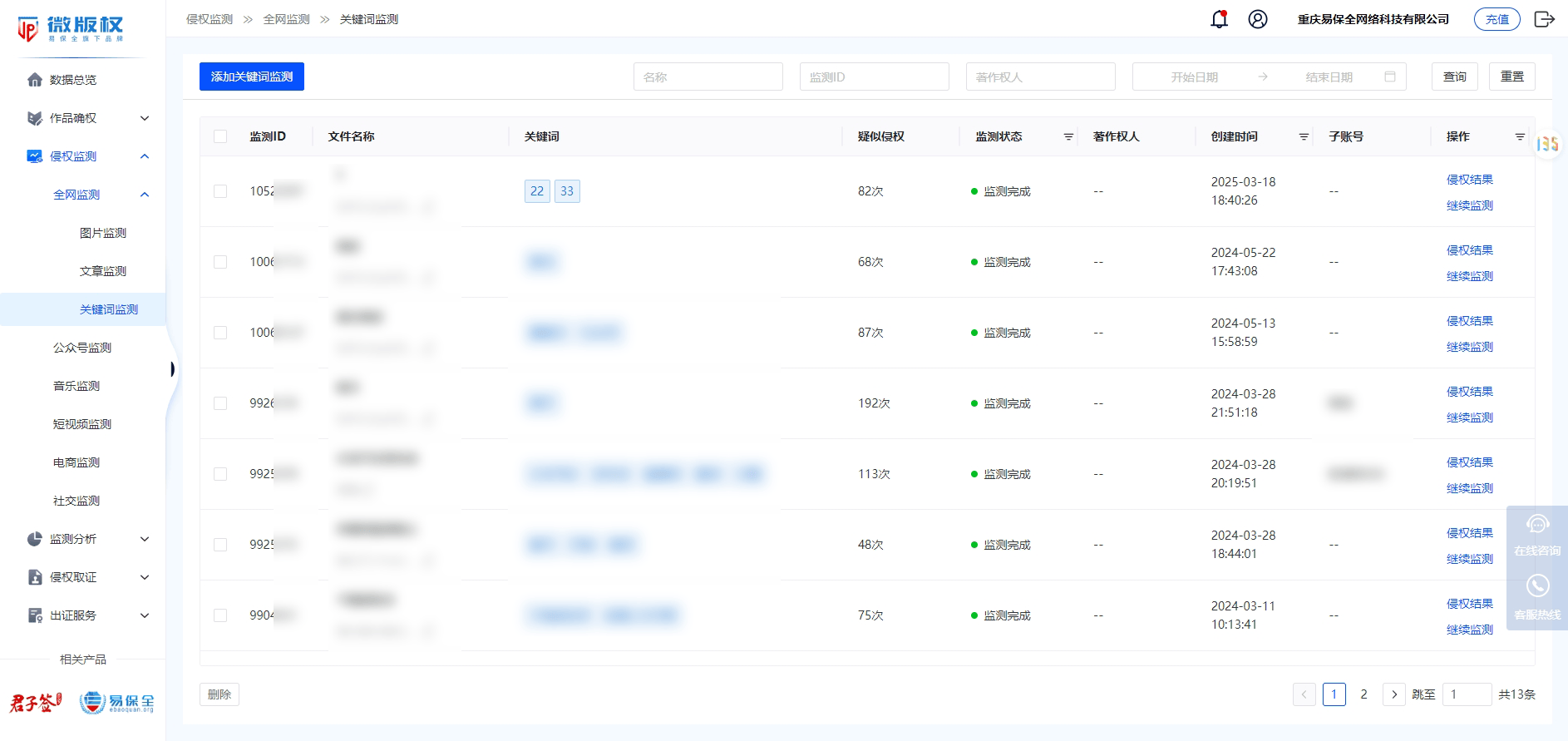Image resolution: width=1568 pixels, height=741 pixels.
Task: Click the 创建时间 column filter icon
Action: [1304, 136]
